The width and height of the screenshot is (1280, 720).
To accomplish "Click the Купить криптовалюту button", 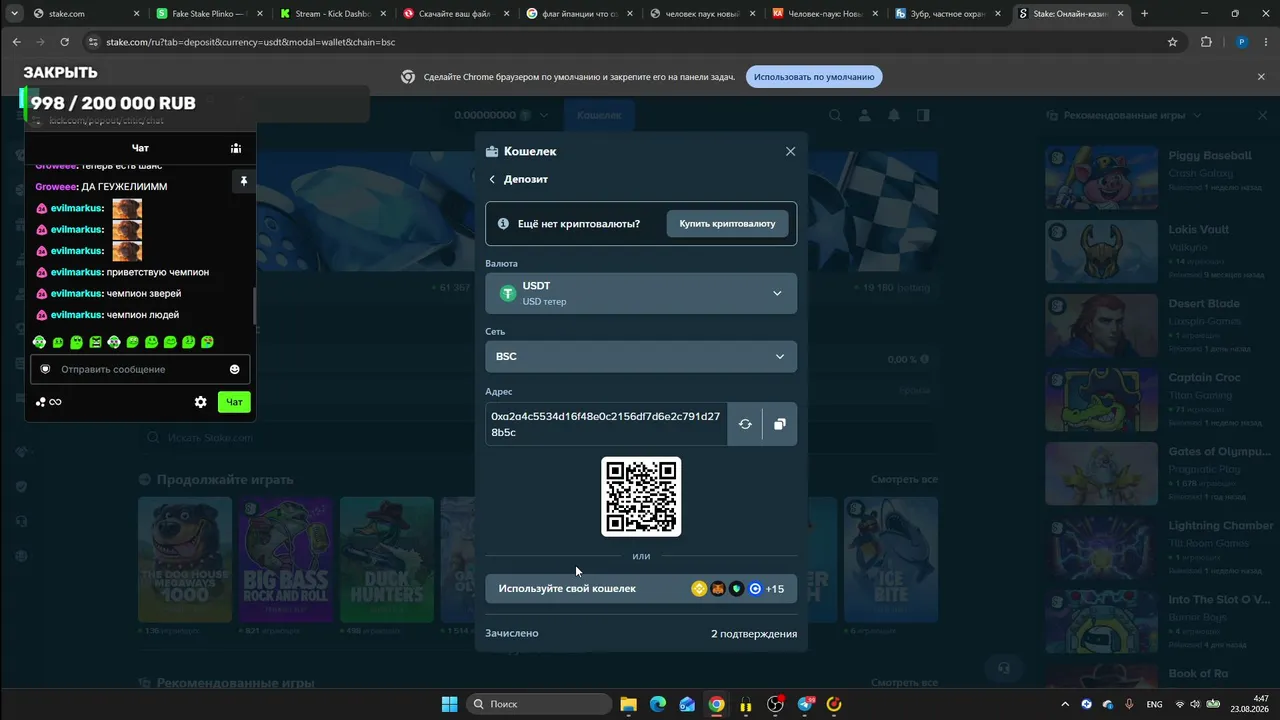I will [727, 224].
